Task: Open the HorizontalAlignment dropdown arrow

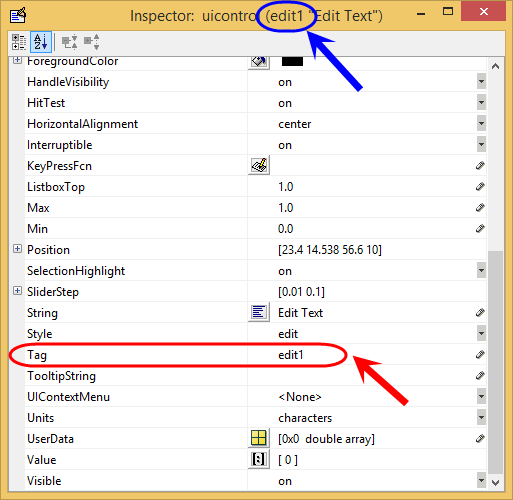Action: click(481, 124)
